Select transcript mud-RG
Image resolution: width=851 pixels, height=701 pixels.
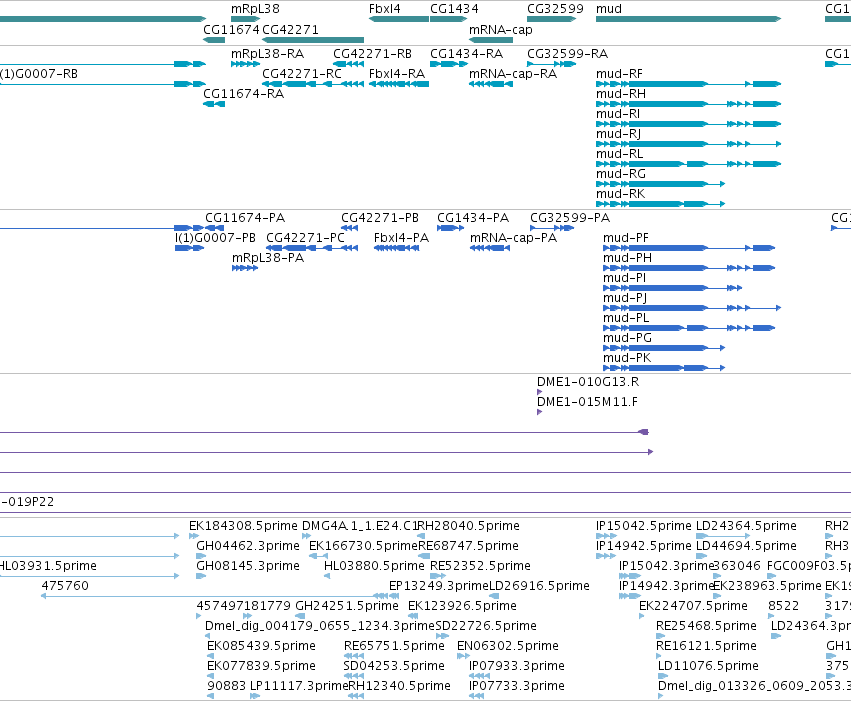620,174
